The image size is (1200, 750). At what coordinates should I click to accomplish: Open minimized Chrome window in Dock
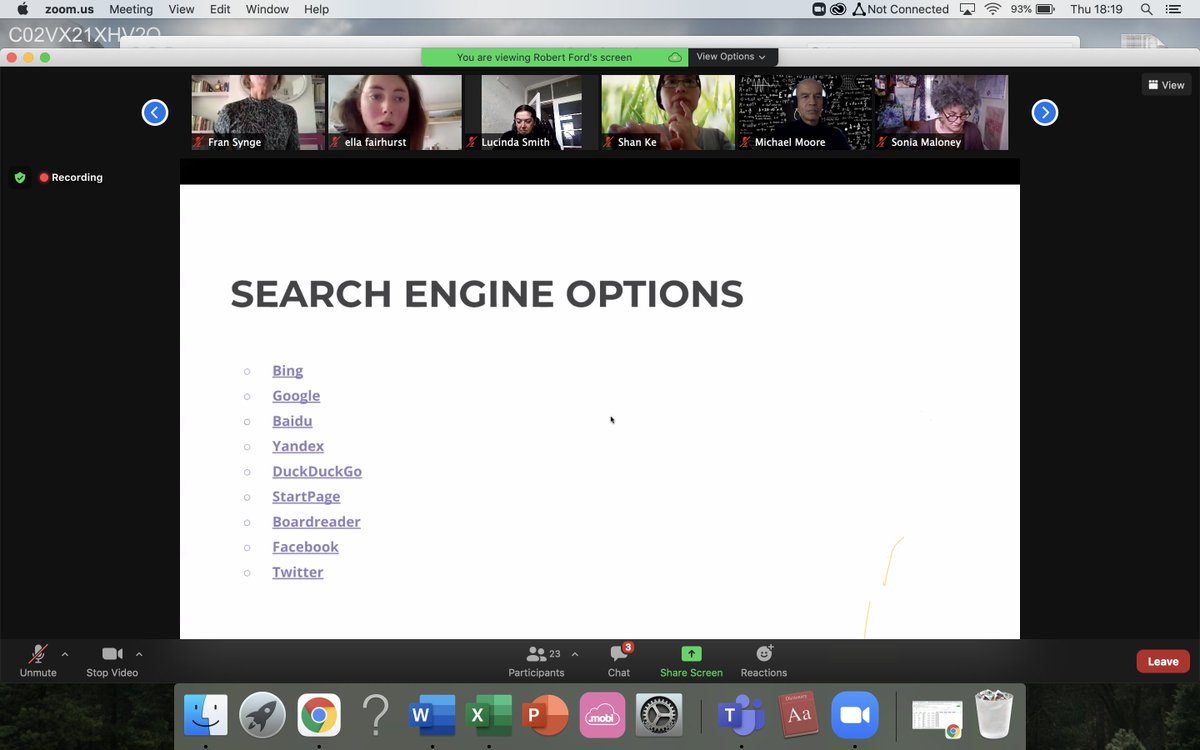pyautogui.click(x=937, y=718)
